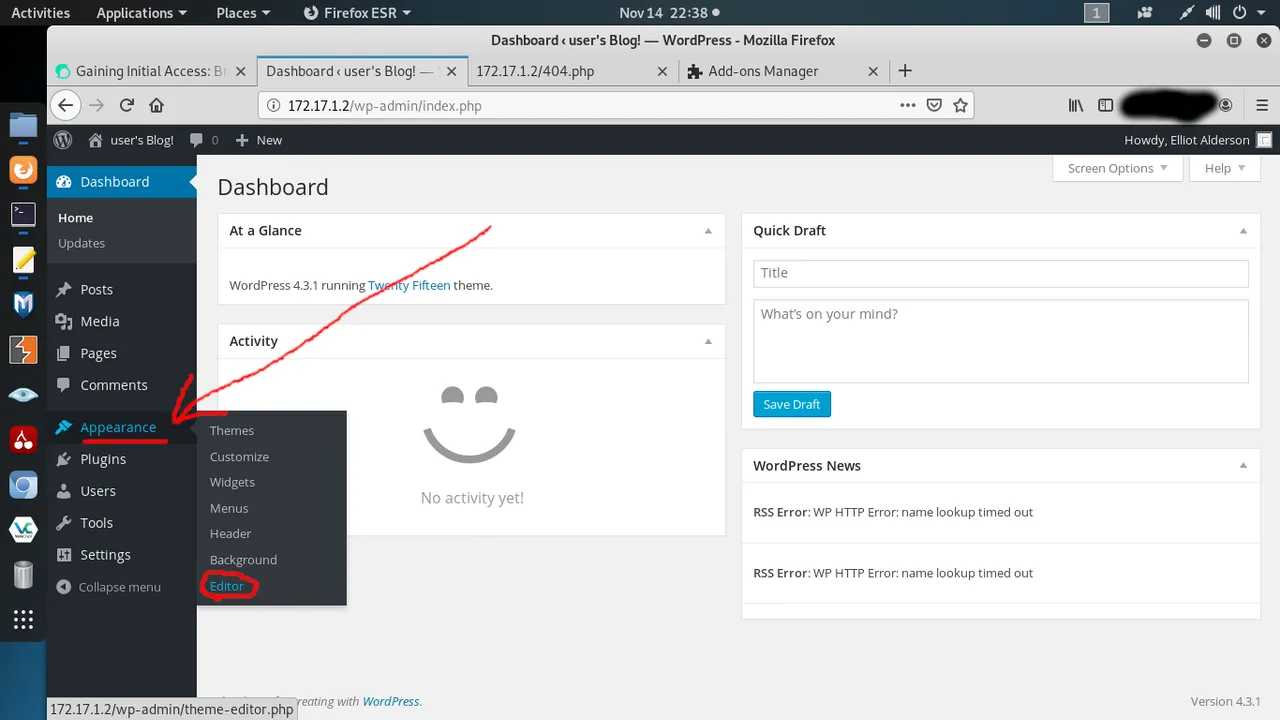Select Background in Appearance submenu
The width and height of the screenshot is (1280, 720).
tap(243, 560)
